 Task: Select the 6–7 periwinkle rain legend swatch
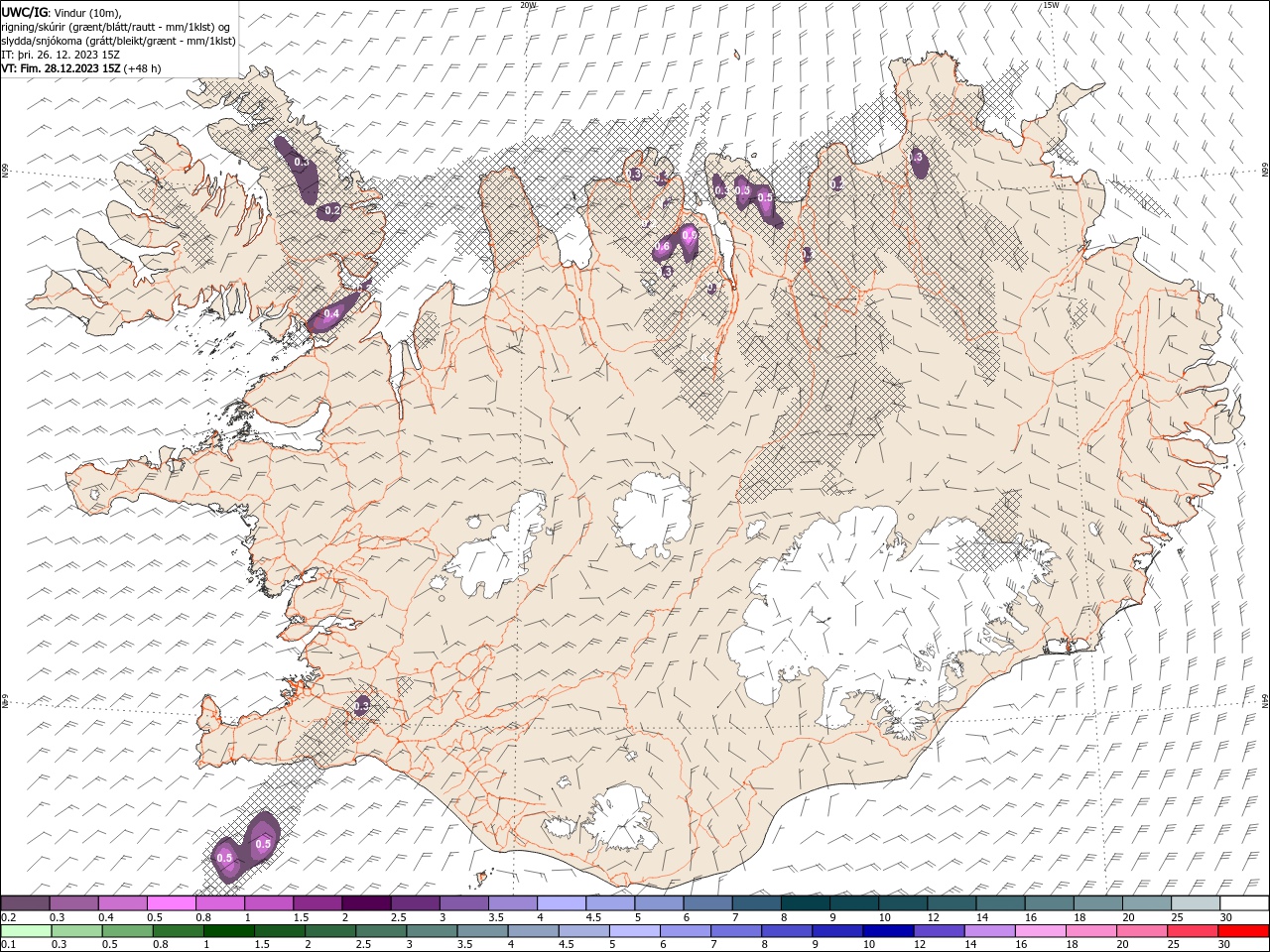[685, 931]
